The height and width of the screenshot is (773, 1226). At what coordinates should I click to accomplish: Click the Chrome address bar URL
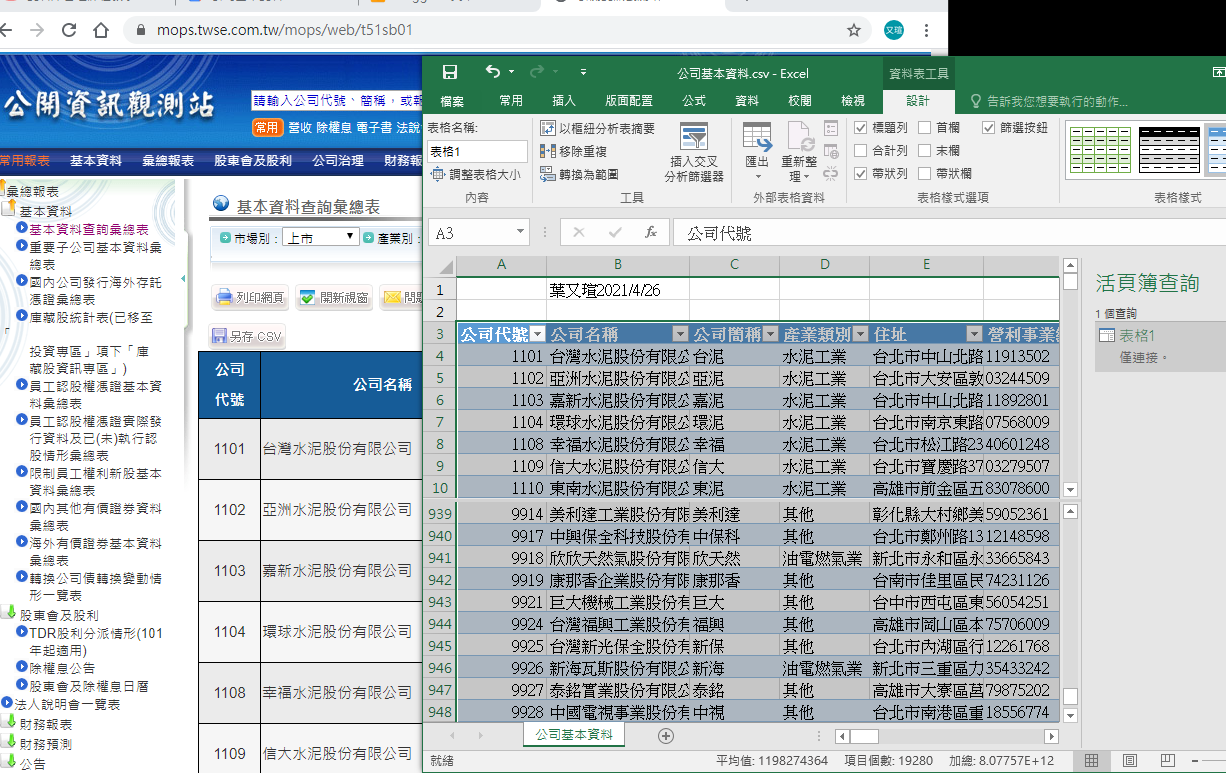[x=285, y=30]
